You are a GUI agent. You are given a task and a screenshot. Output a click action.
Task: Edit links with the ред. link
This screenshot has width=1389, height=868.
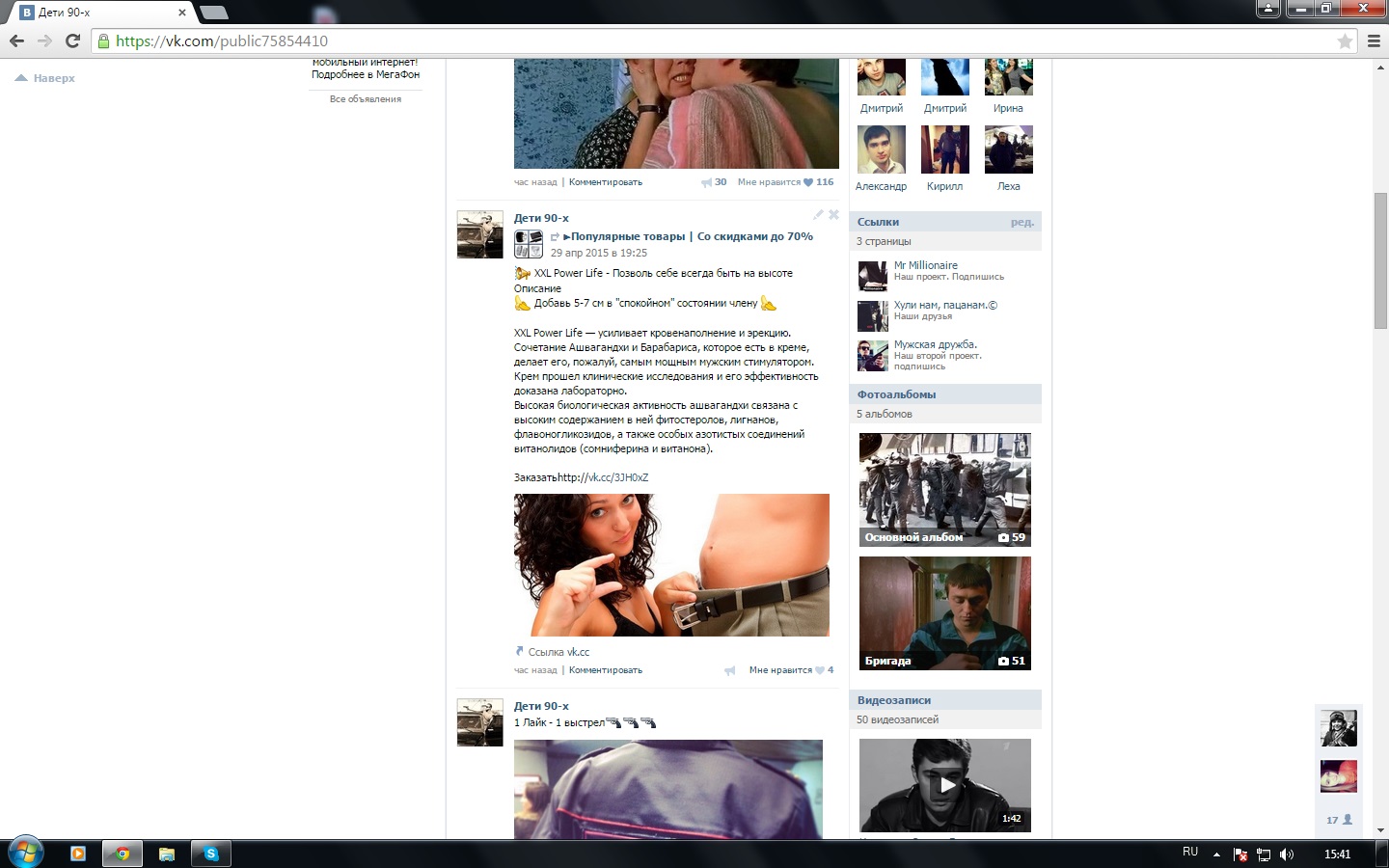pos(1022,222)
